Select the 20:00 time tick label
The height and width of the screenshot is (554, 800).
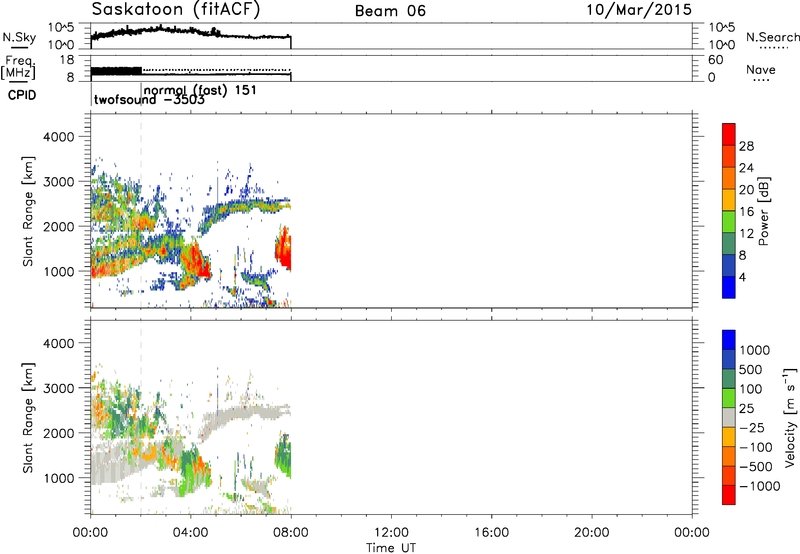(x=591, y=533)
